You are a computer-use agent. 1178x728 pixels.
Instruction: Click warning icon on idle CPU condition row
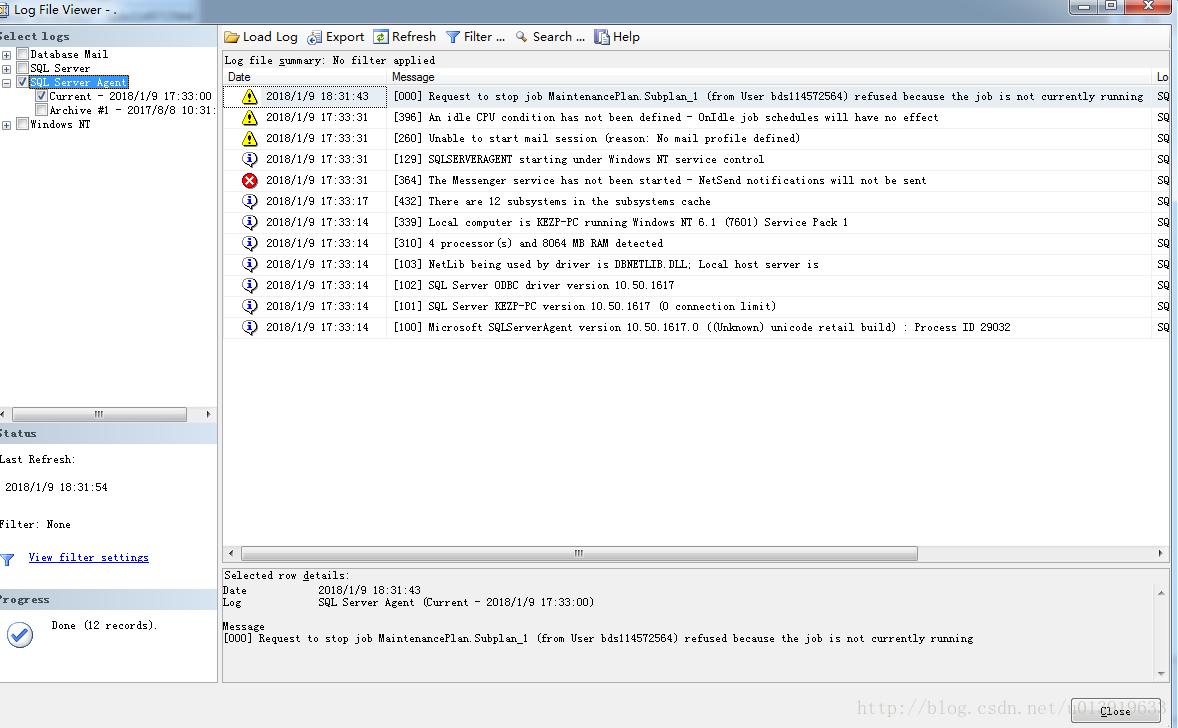(250, 118)
